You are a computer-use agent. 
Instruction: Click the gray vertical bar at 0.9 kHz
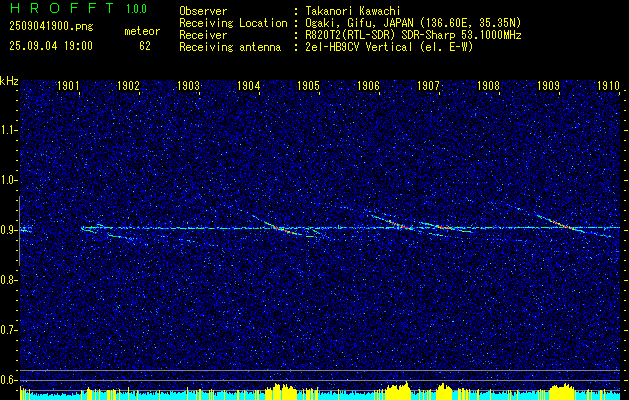[x=19, y=231]
